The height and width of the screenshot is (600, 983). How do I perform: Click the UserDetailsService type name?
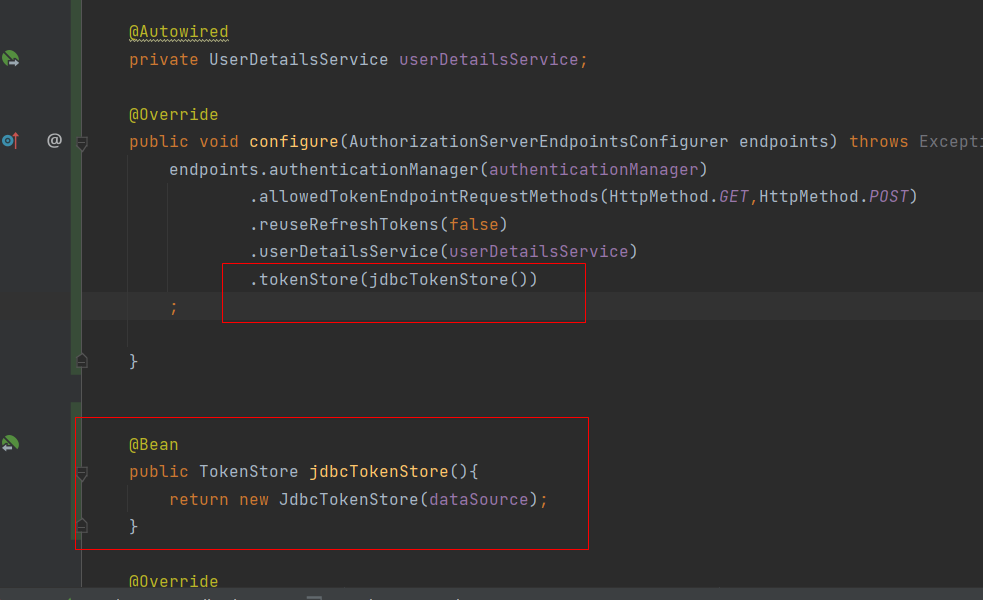298,60
